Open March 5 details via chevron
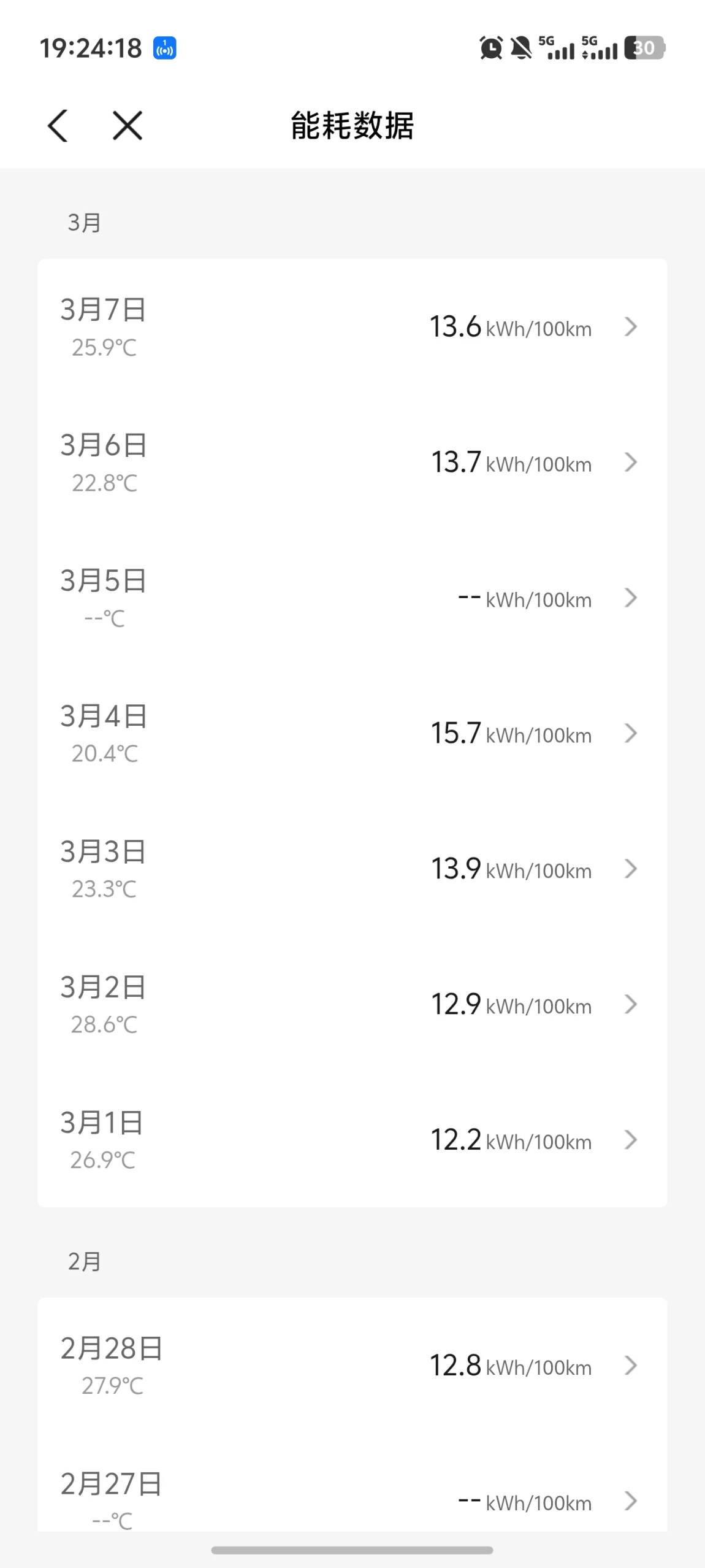Screen dimensions: 705x1568 point(630,598)
